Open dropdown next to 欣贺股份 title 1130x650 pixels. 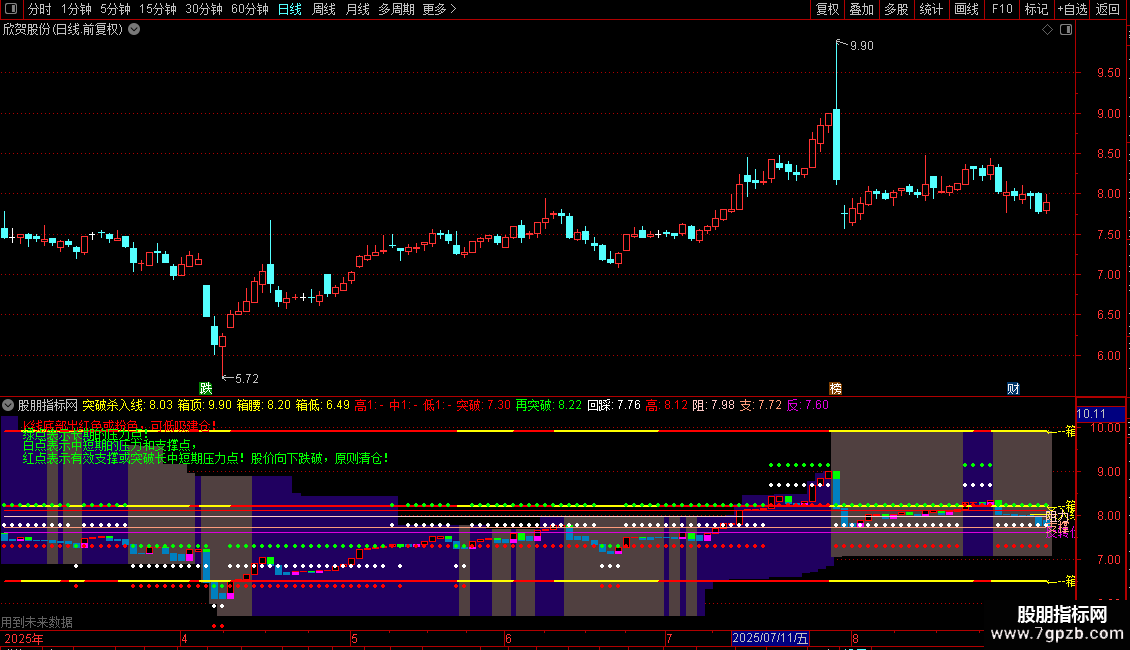click(134, 30)
